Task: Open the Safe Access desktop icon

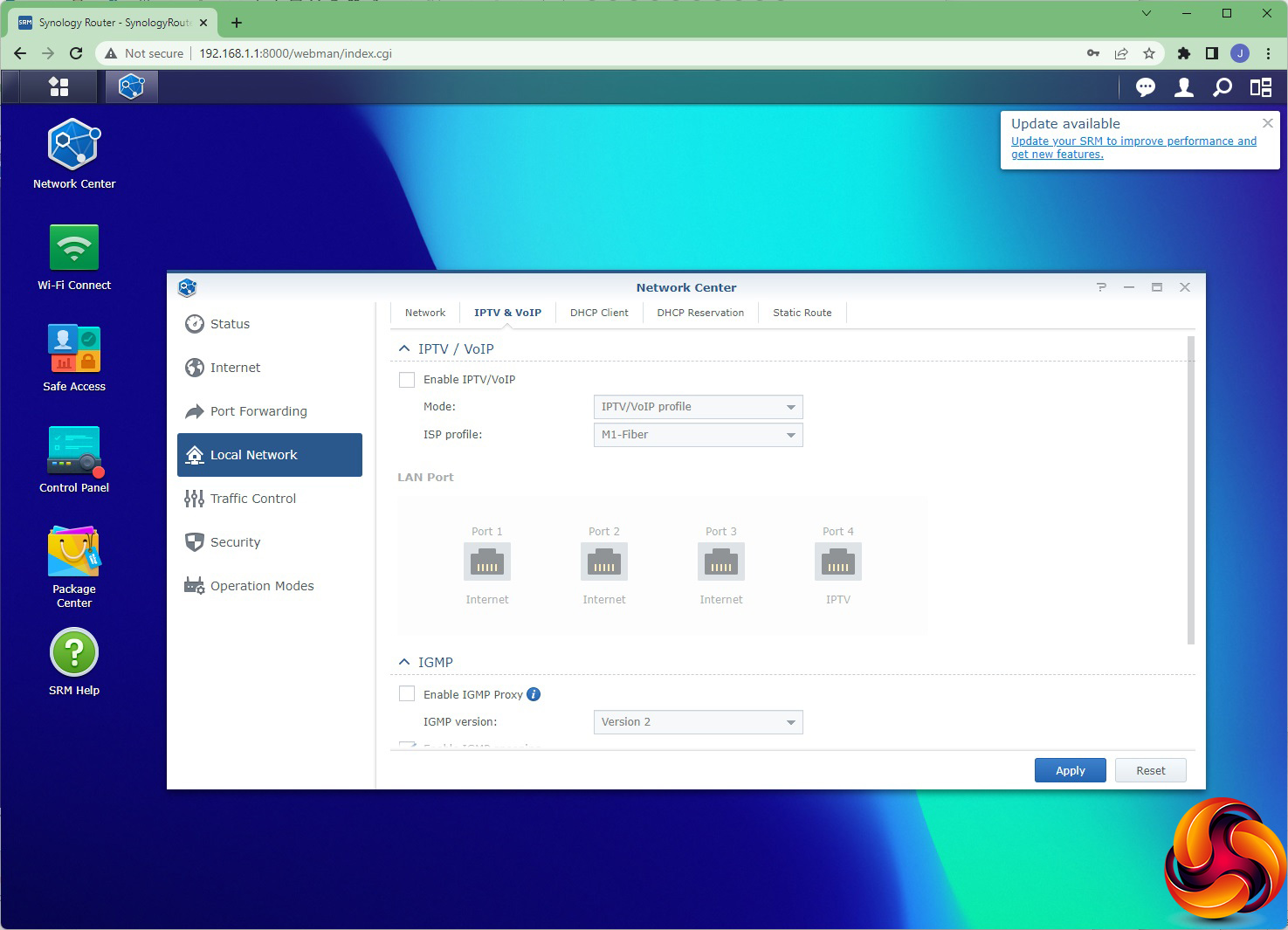Action: (74, 358)
